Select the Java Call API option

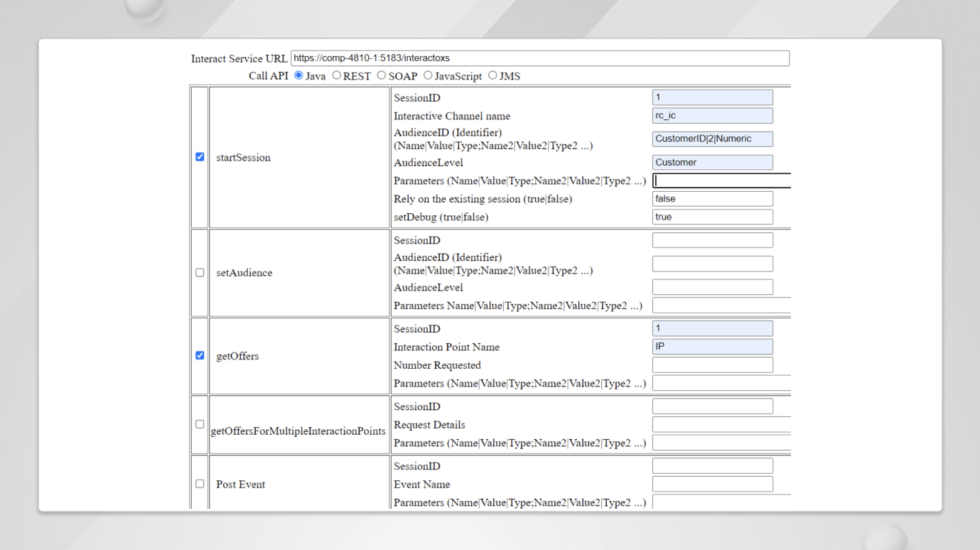click(x=299, y=75)
